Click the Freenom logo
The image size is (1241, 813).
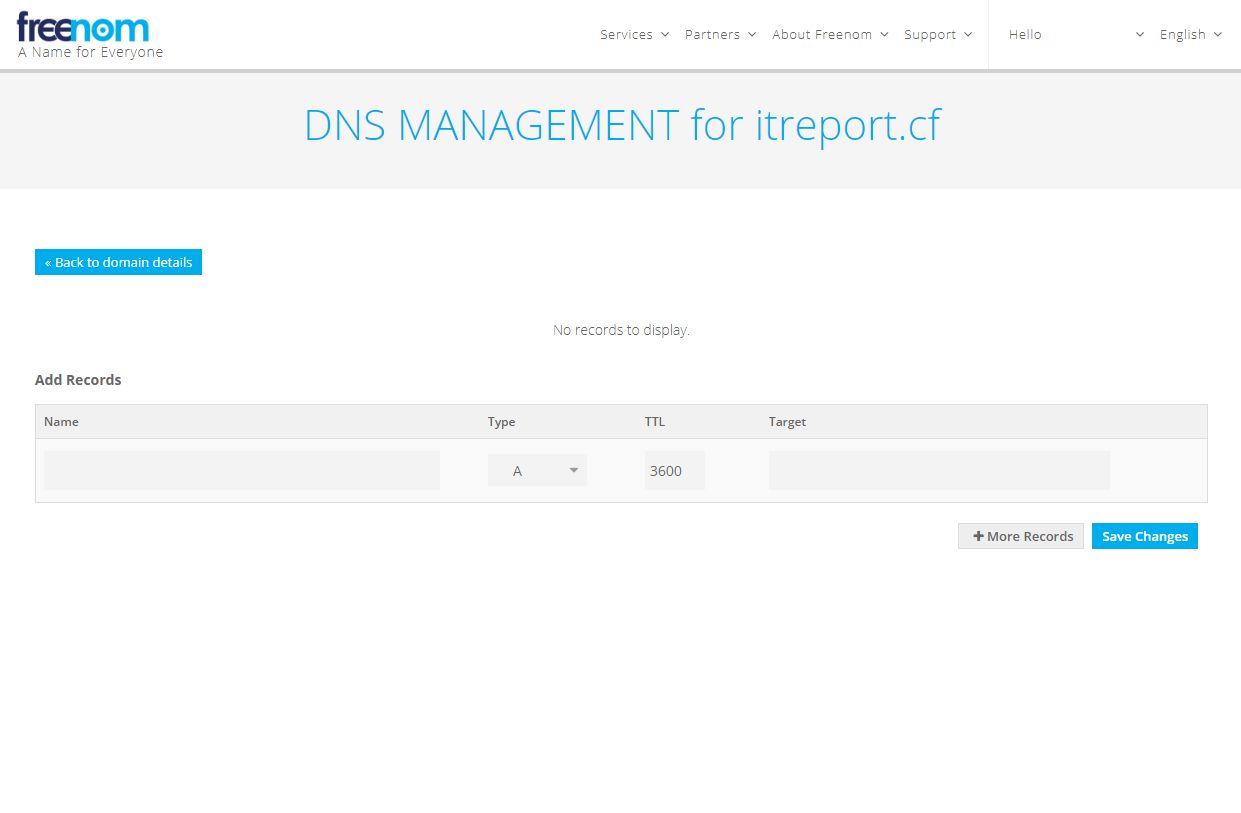pos(83,27)
